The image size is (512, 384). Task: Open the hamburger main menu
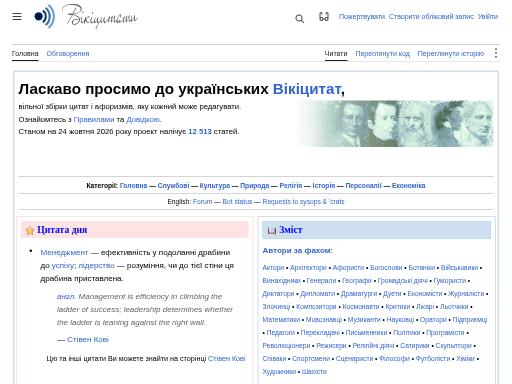point(17,16)
